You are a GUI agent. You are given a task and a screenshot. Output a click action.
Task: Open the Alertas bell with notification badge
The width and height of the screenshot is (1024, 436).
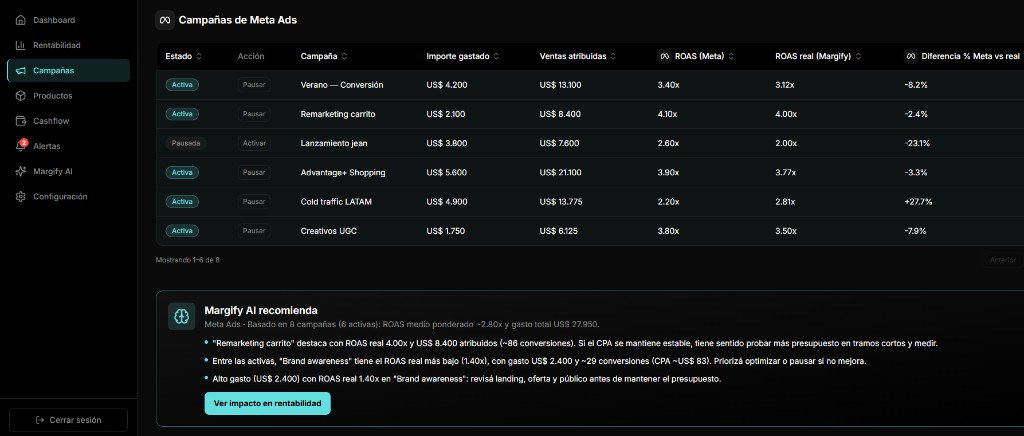click(x=21, y=146)
